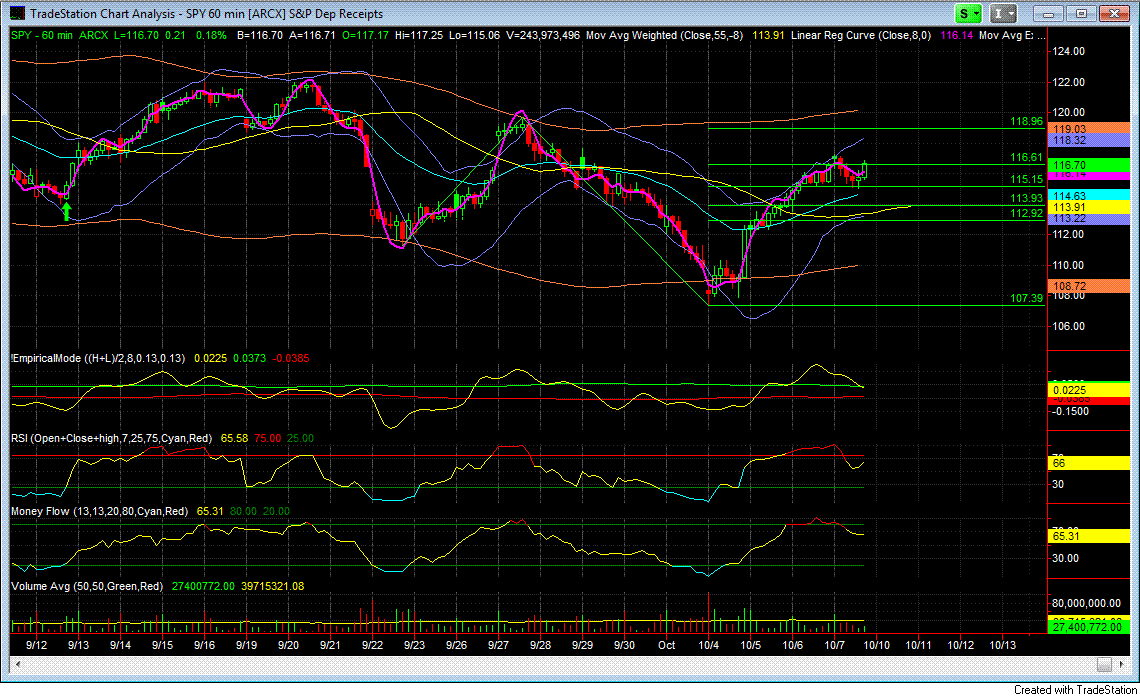Open the TradeStation window system-menu icon
Screen dimensions: 1140x696
pos(16,13)
